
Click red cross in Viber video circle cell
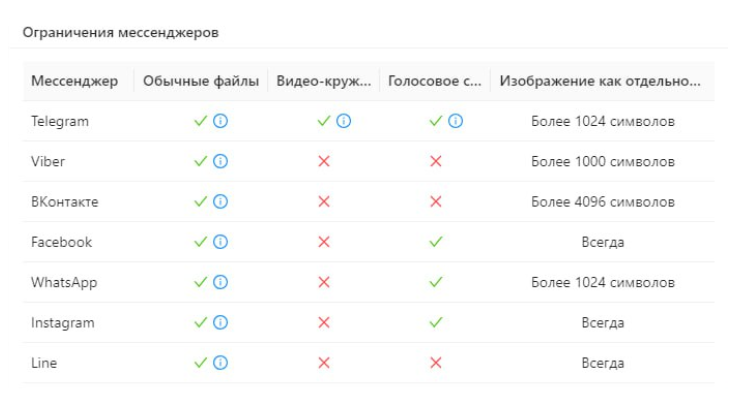[323, 161]
